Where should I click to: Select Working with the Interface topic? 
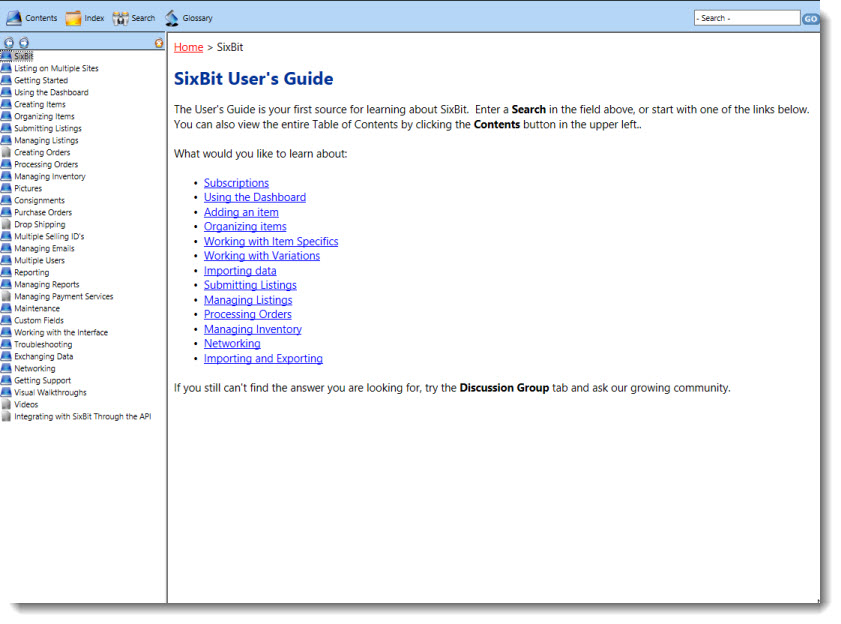click(61, 333)
